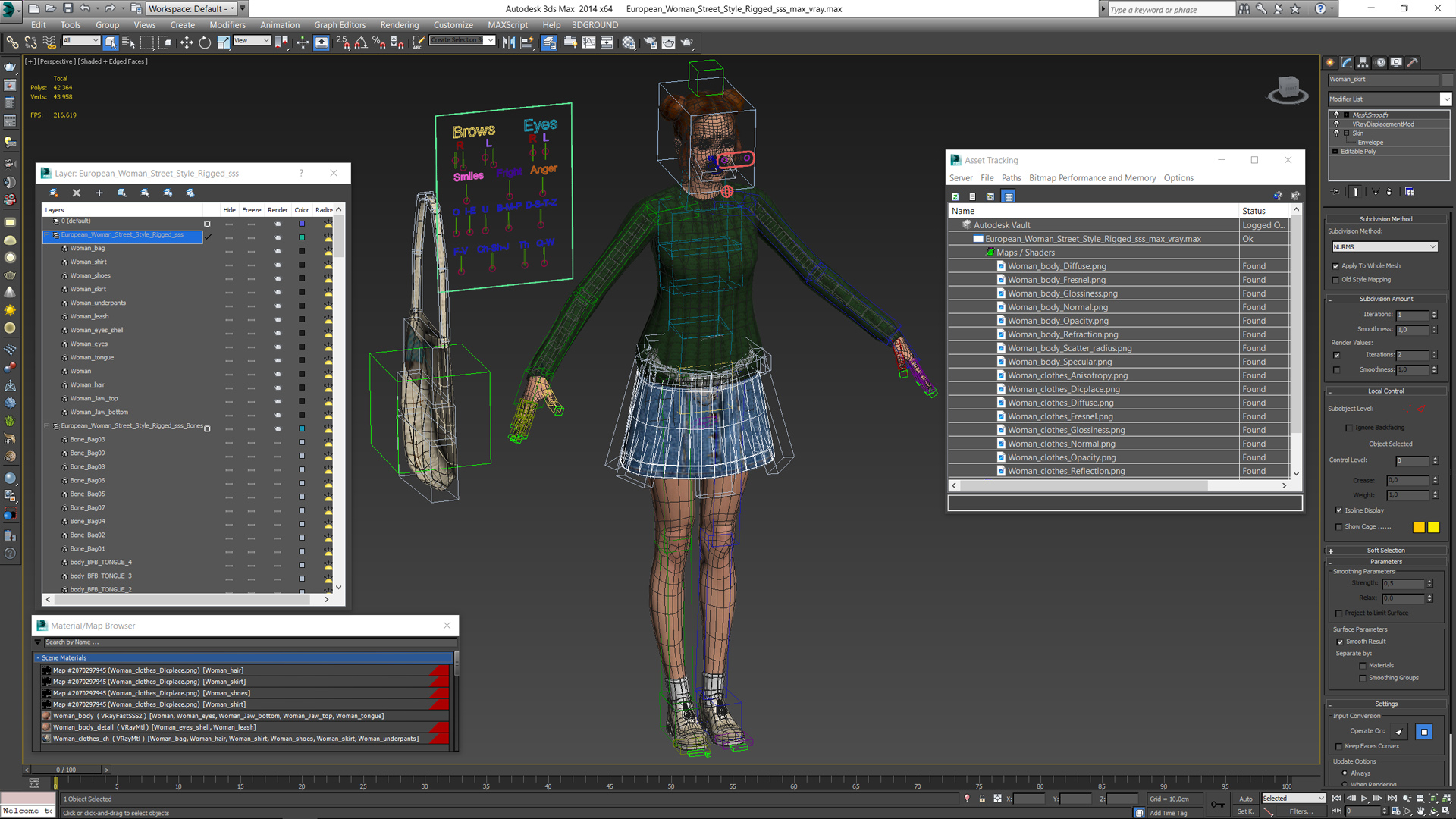
Task: Toggle the Angle Snap tool
Action: 361,42
